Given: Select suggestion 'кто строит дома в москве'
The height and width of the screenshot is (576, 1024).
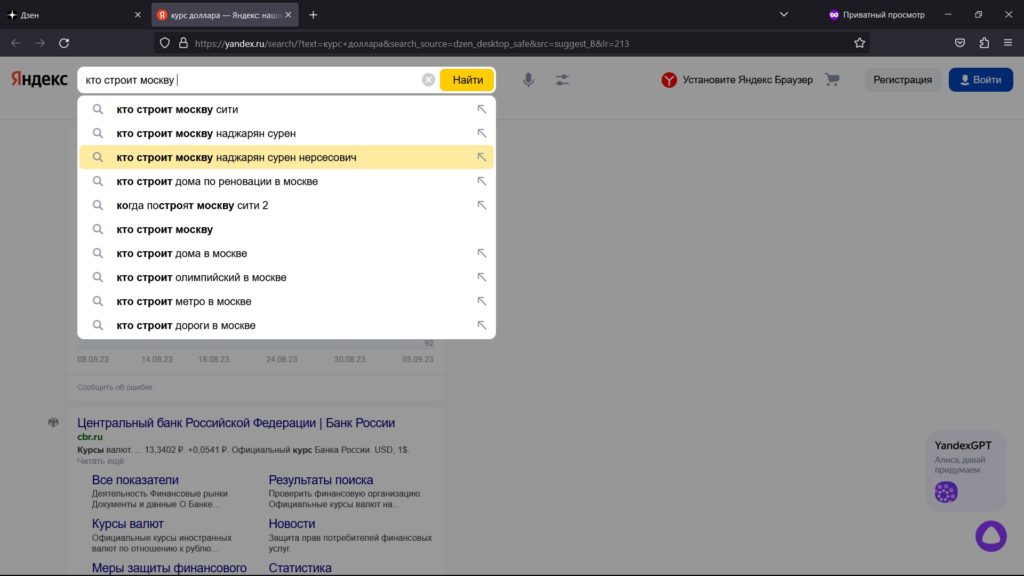Looking at the screenshot, I should (x=286, y=253).
